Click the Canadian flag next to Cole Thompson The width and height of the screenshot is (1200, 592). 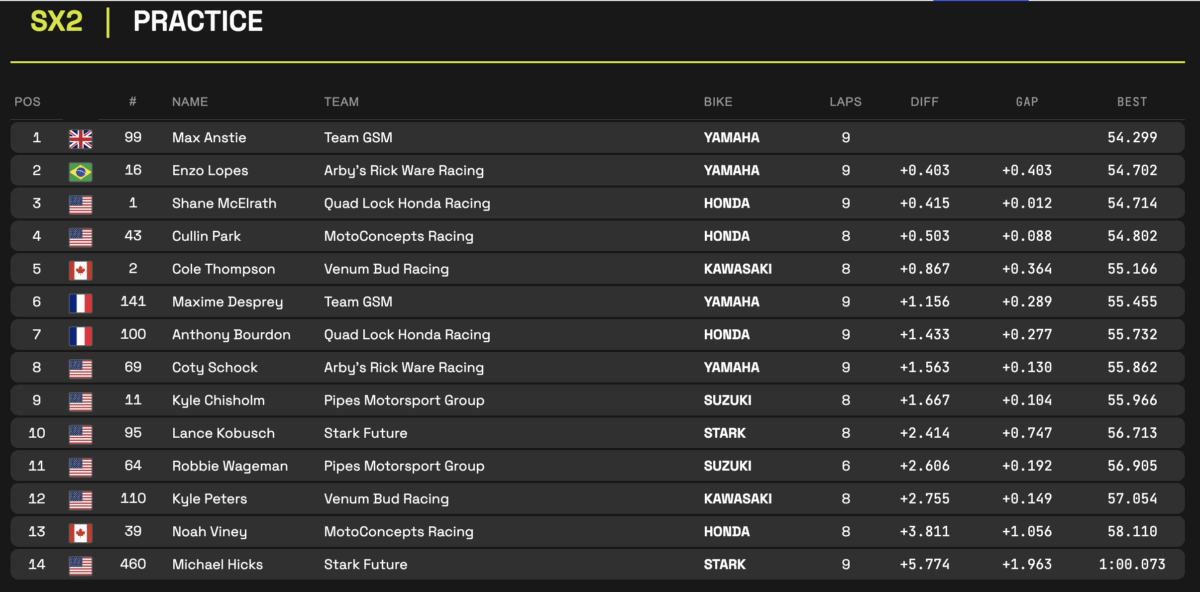tap(80, 270)
